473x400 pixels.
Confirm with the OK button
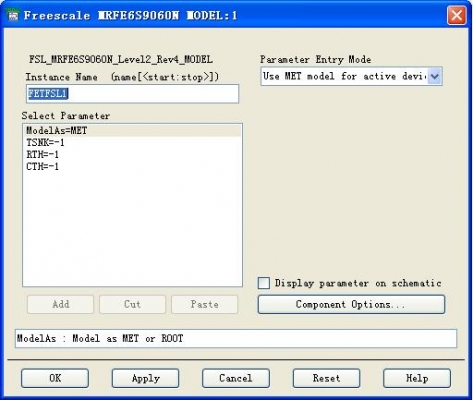[x=55, y=378]
